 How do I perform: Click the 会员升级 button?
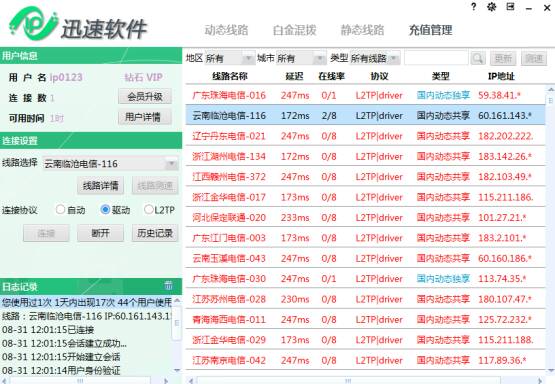pyautogui.click(x=145, y=96)
